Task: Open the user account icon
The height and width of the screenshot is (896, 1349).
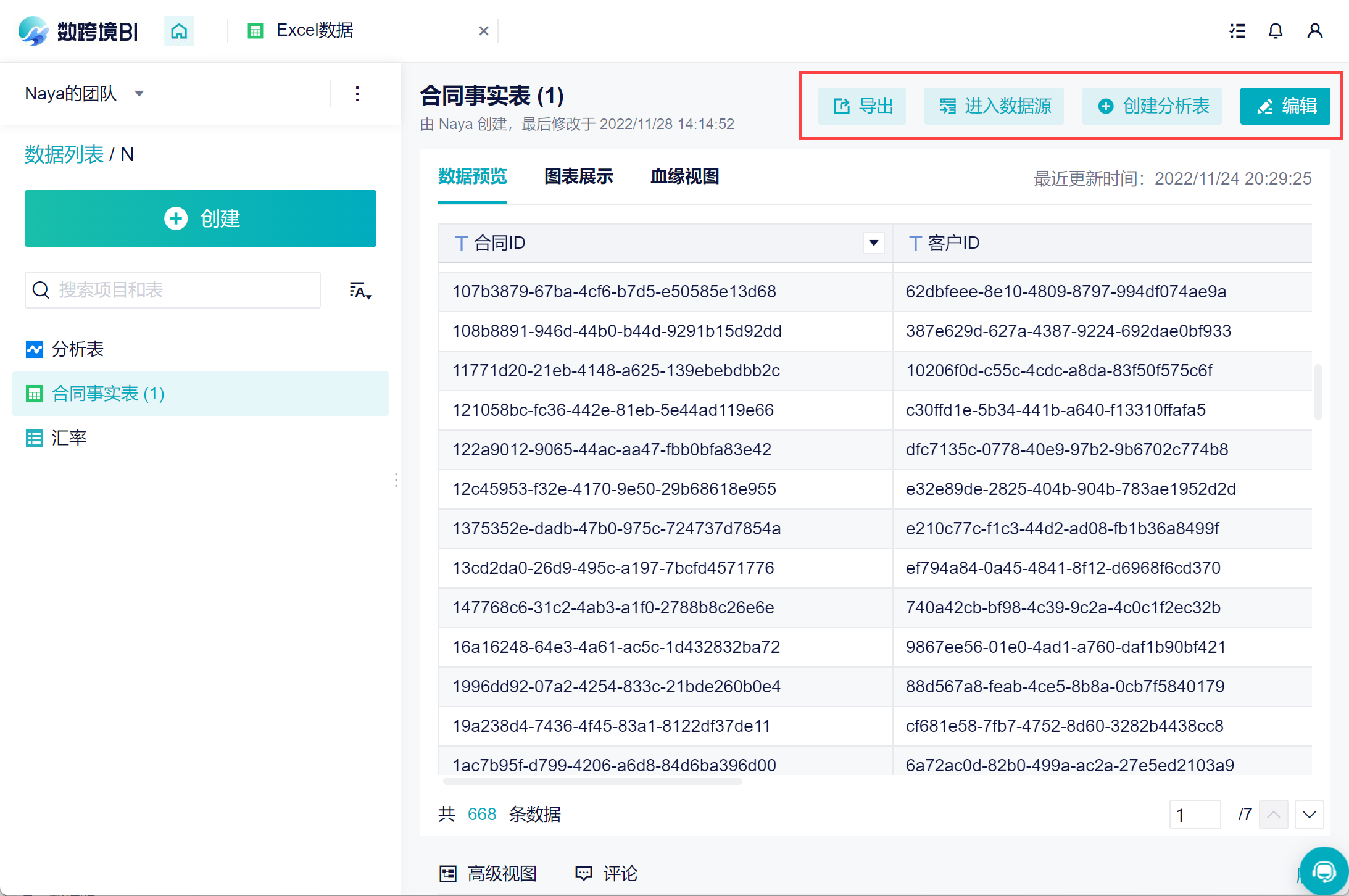Action: pos(1314,31)
